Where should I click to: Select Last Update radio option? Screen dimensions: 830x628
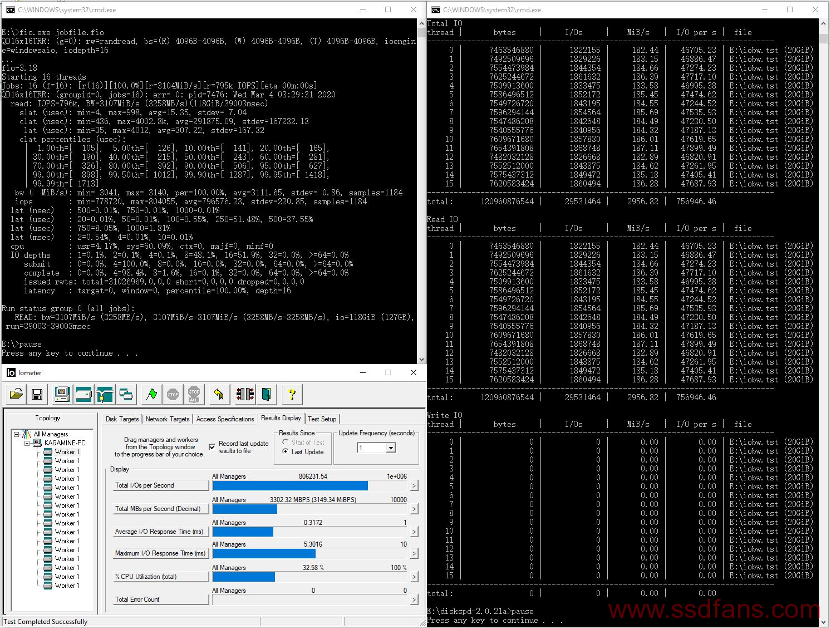coord(285,452)
